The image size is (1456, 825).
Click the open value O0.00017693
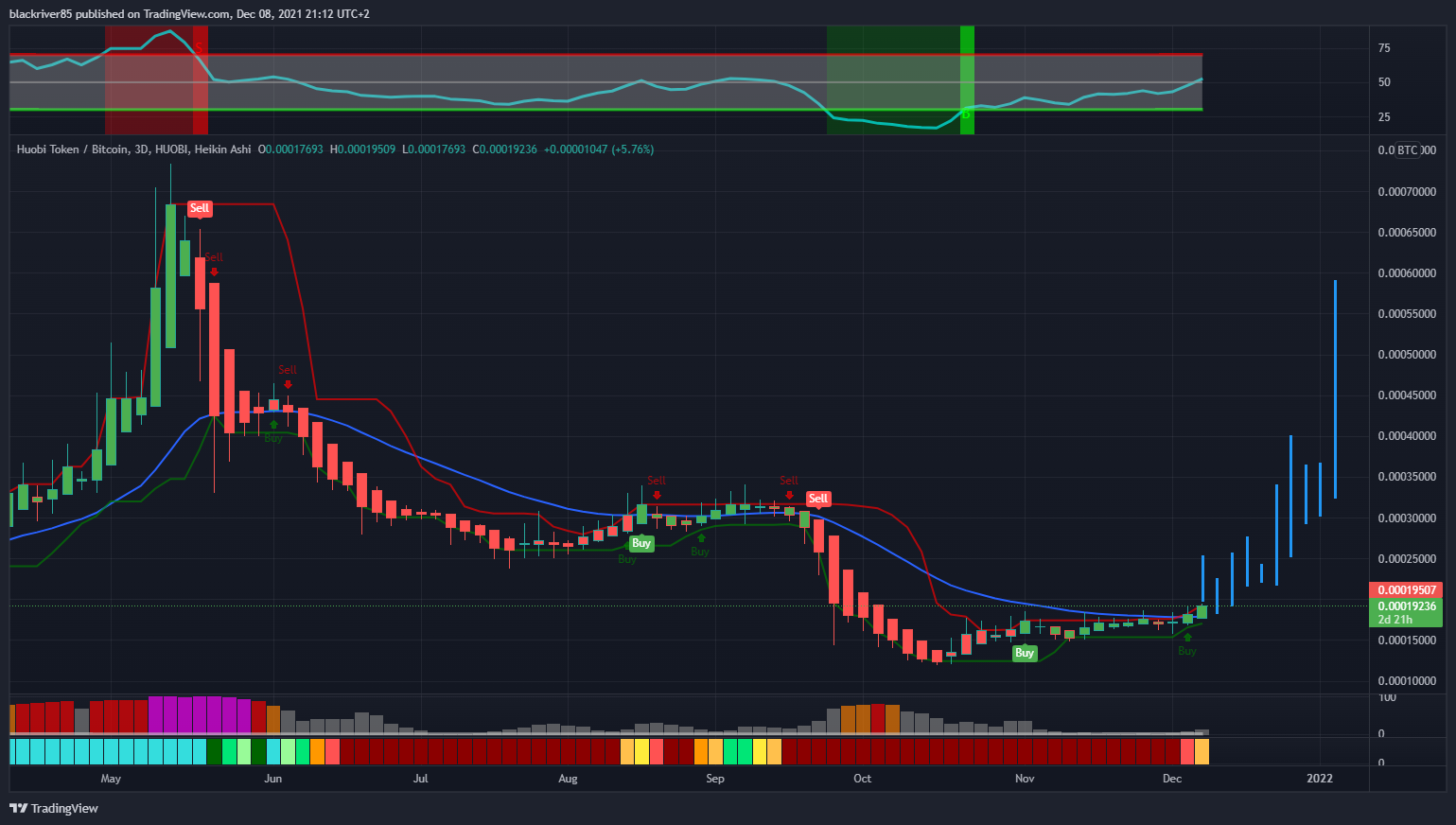coord(290,149)
